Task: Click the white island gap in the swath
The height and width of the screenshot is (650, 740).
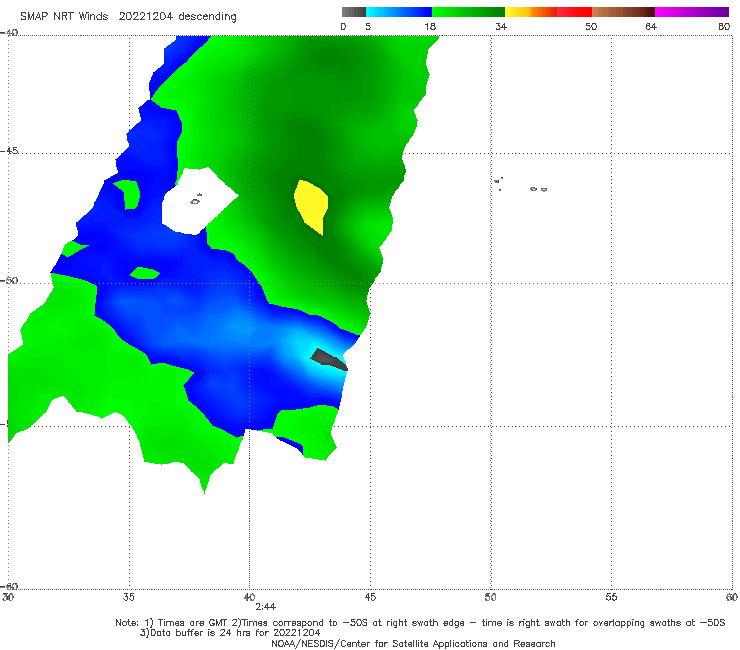Action: click(x=198, y=201)
